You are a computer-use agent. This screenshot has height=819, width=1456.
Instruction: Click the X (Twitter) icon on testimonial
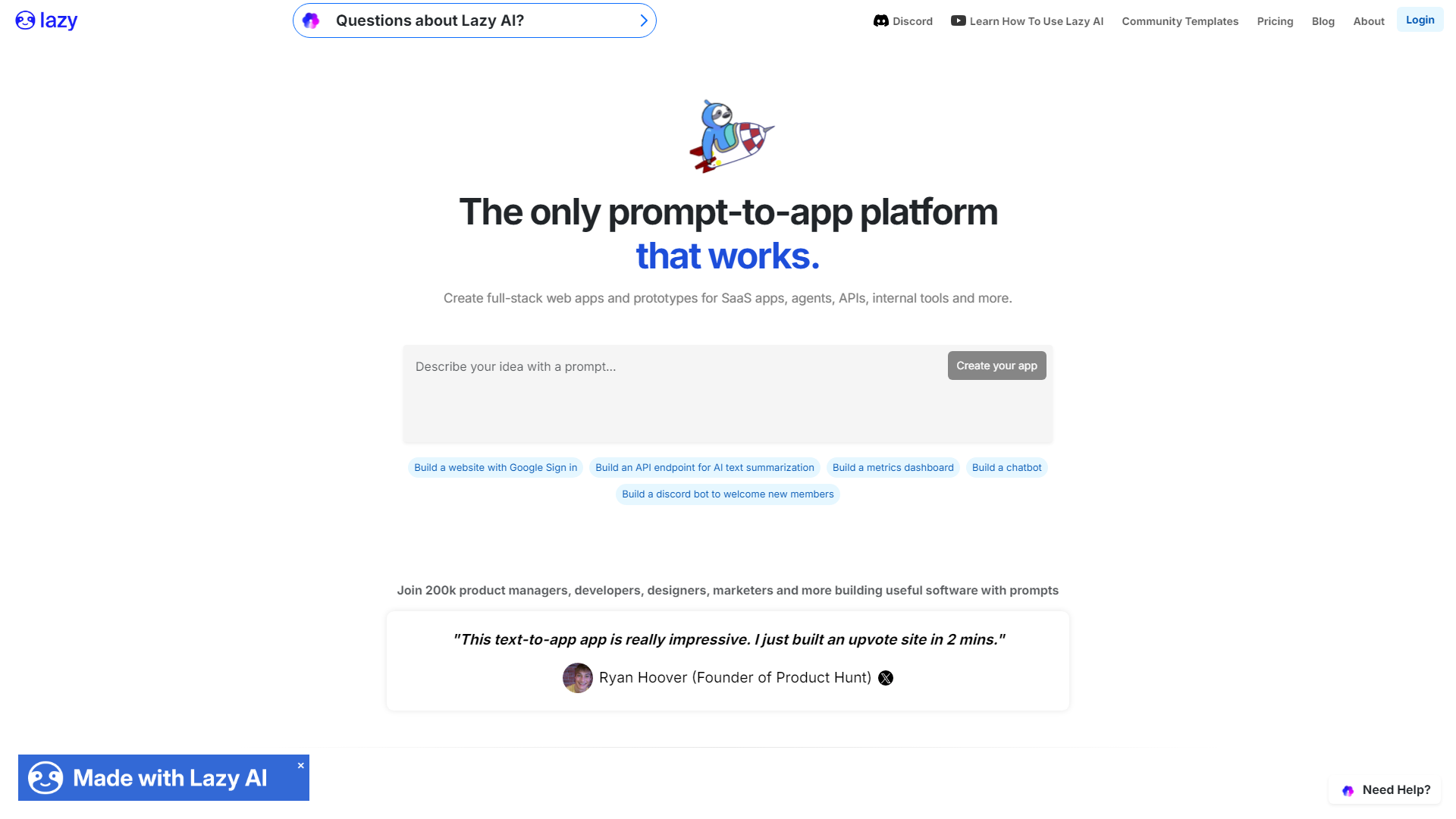(x=885, y=678)
